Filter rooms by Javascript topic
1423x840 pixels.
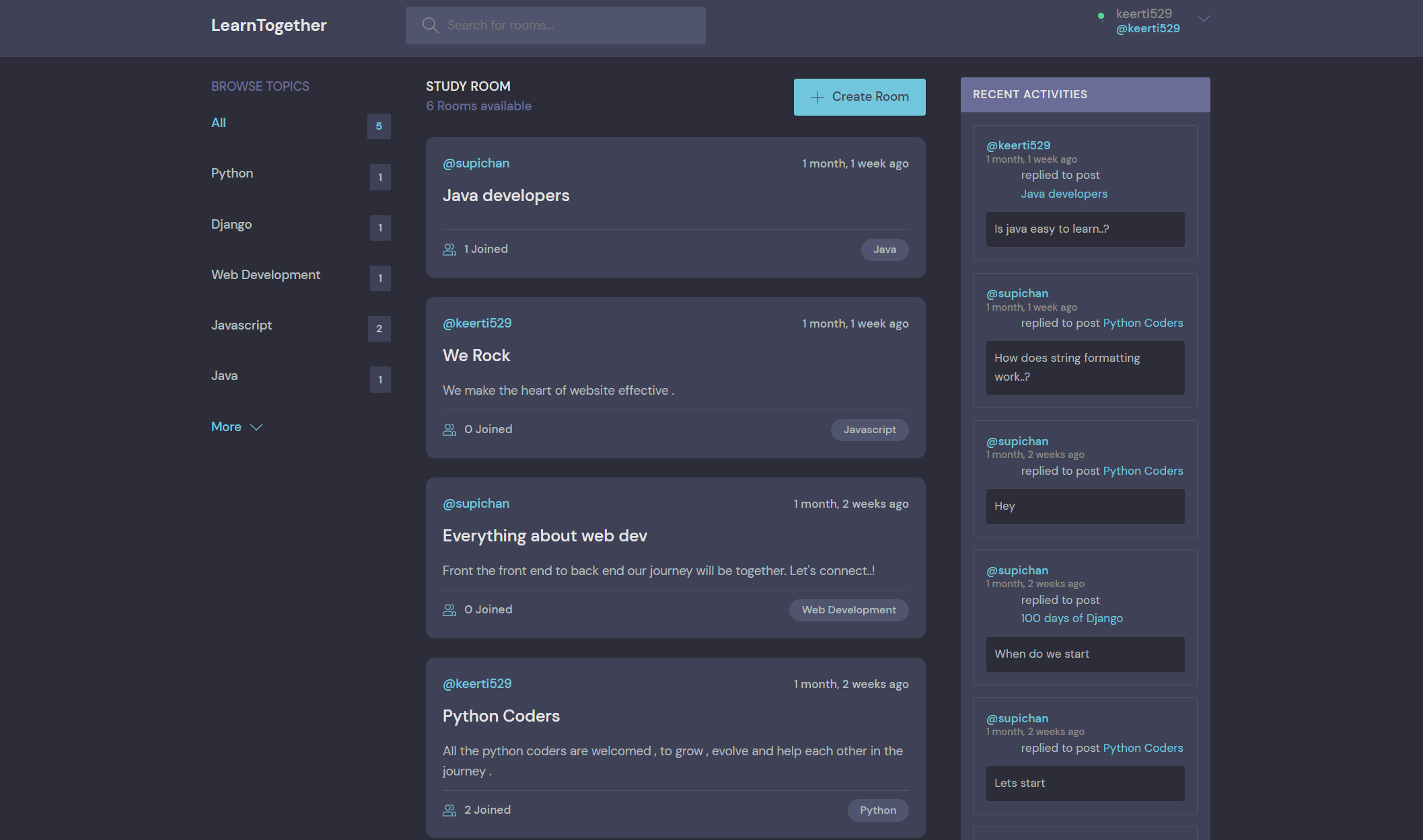point(242,326)
